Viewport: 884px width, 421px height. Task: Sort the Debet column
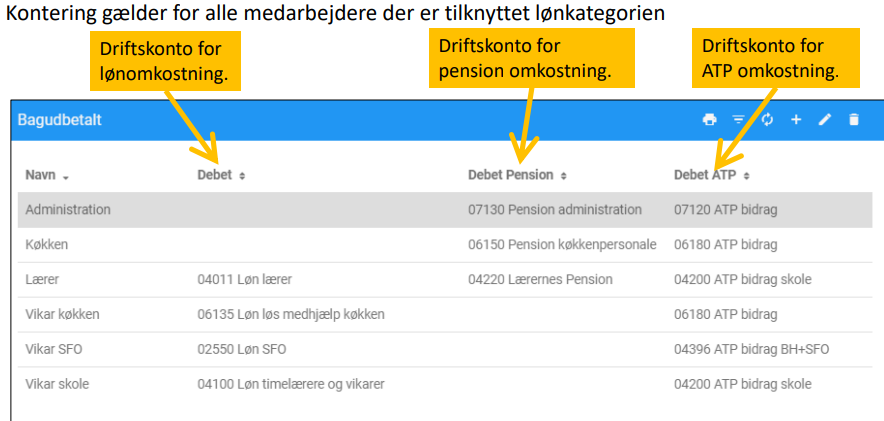pyautogui.click(x=242, y=176)
